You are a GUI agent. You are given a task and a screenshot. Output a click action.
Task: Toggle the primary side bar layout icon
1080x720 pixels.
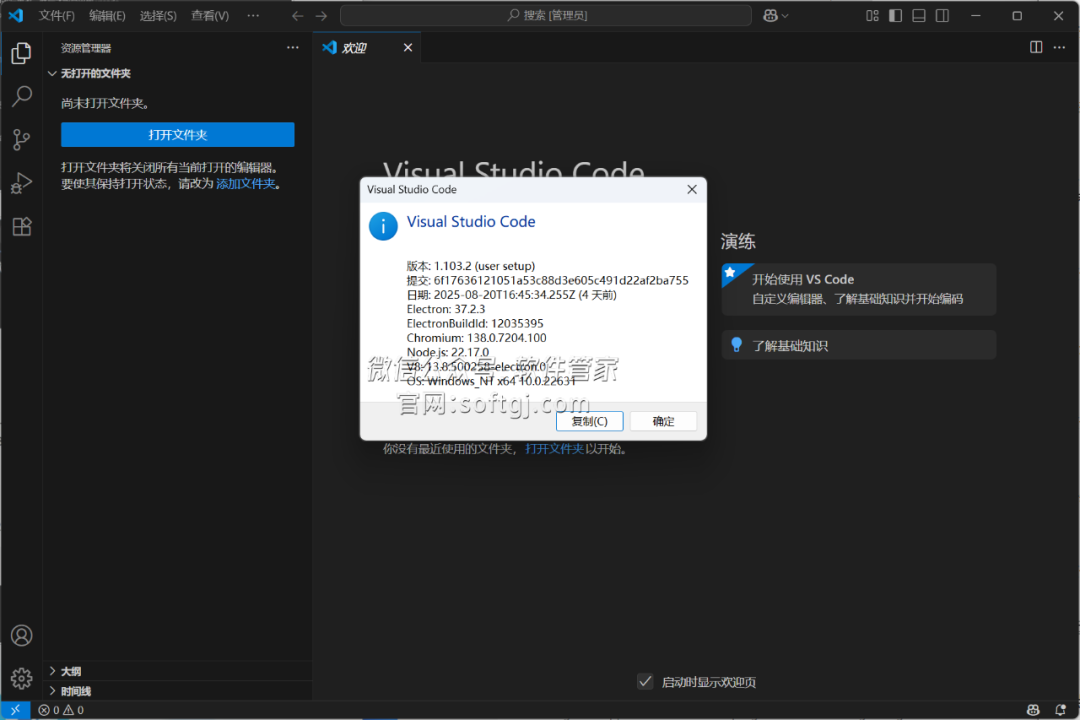tap(895, 16)
